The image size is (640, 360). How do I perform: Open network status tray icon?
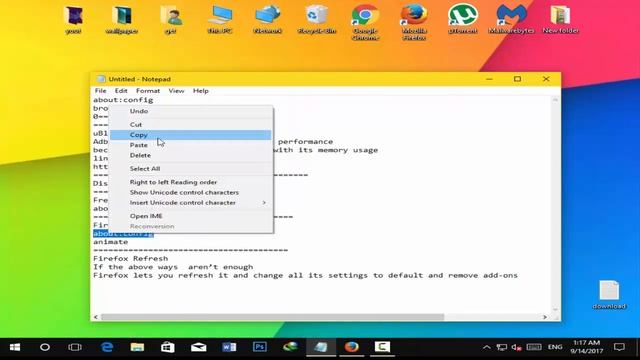(502, 347)
